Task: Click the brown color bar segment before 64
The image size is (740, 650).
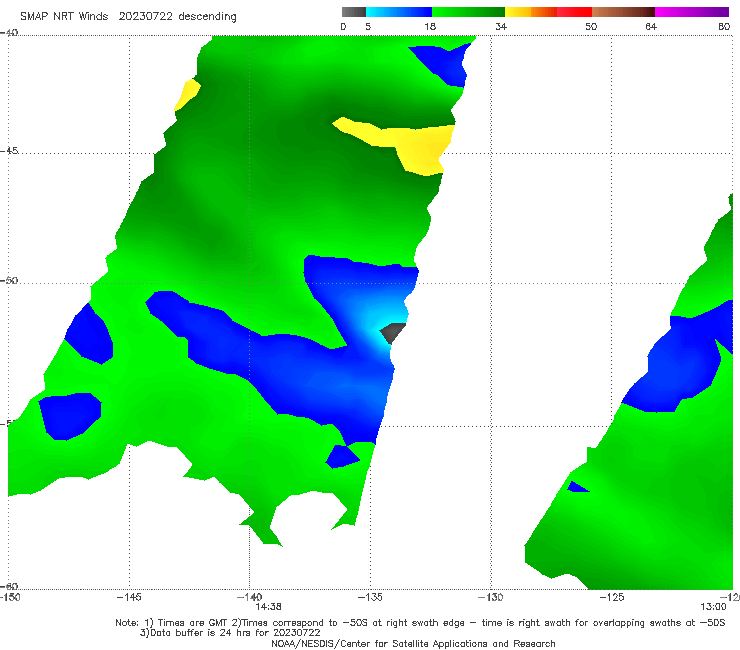Action: [623, 12]
